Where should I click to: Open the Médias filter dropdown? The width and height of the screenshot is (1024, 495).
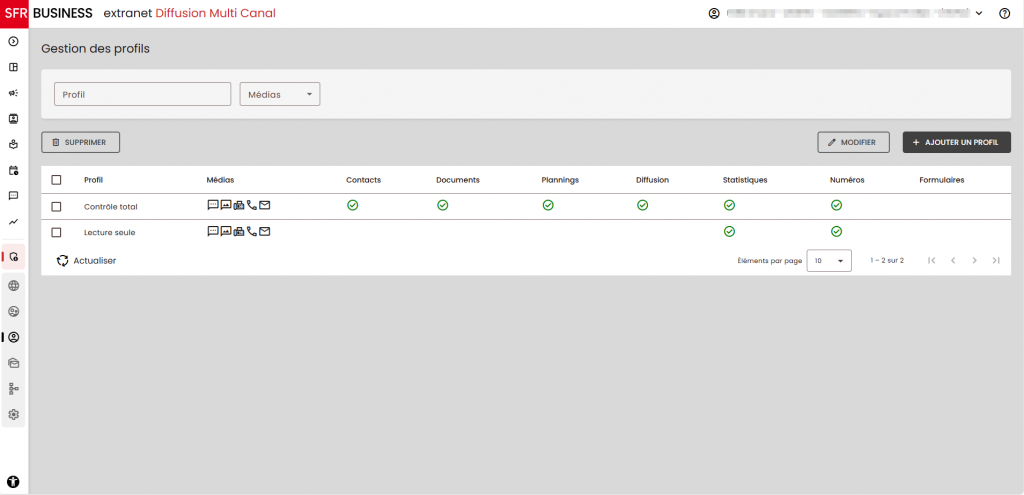click(x=280, y=94)
